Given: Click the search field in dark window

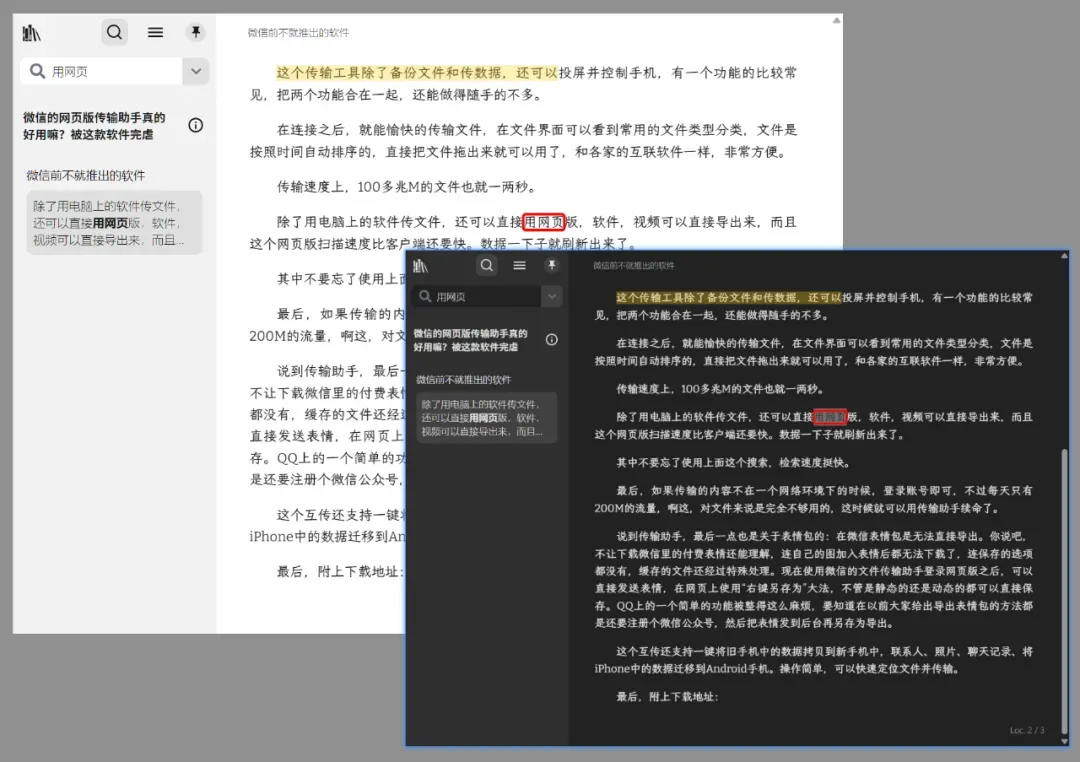Looking at the screenshot, I should 477,297.
